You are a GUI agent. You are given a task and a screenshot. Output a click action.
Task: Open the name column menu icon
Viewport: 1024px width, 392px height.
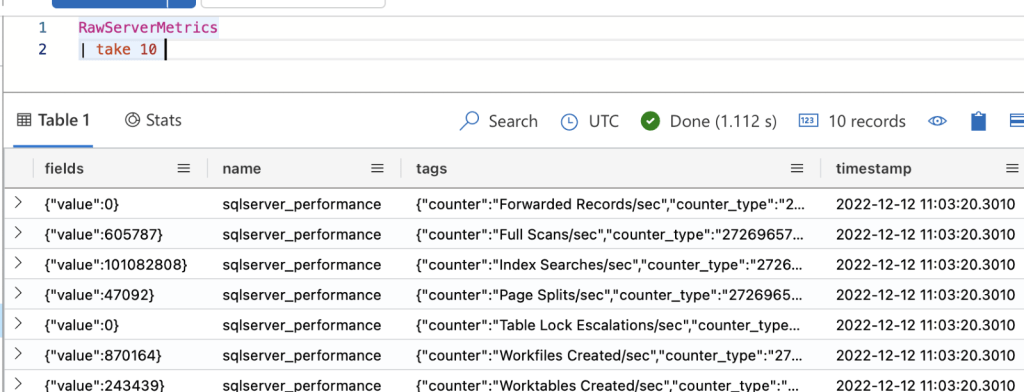pos(377,168)
